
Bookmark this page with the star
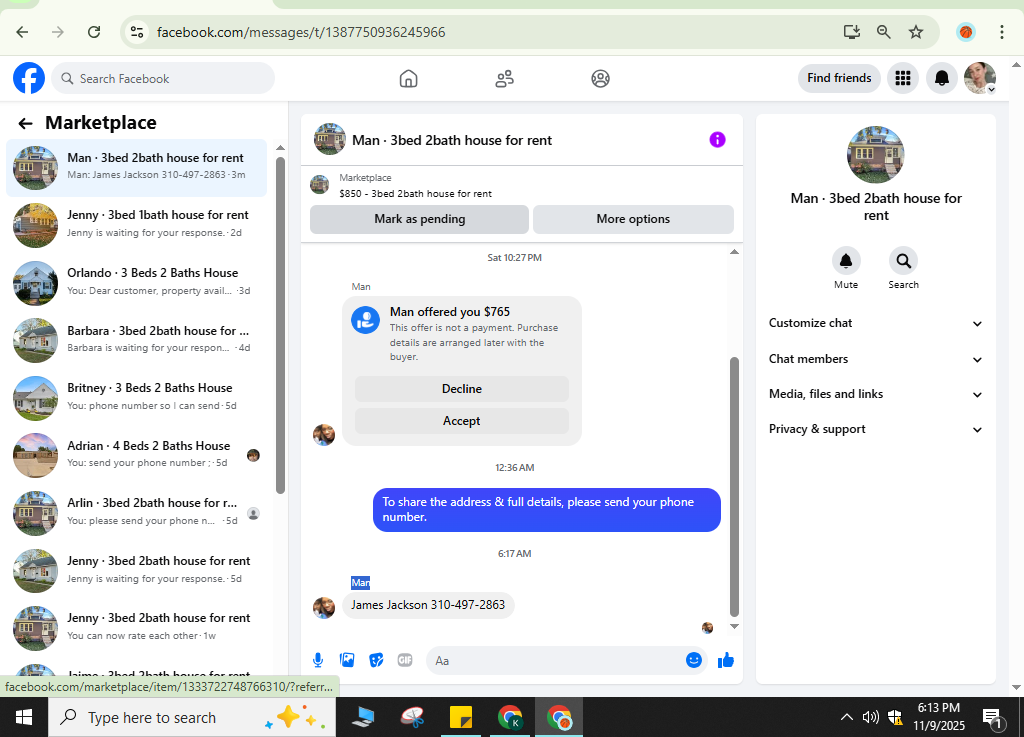[x=916, y=32]
